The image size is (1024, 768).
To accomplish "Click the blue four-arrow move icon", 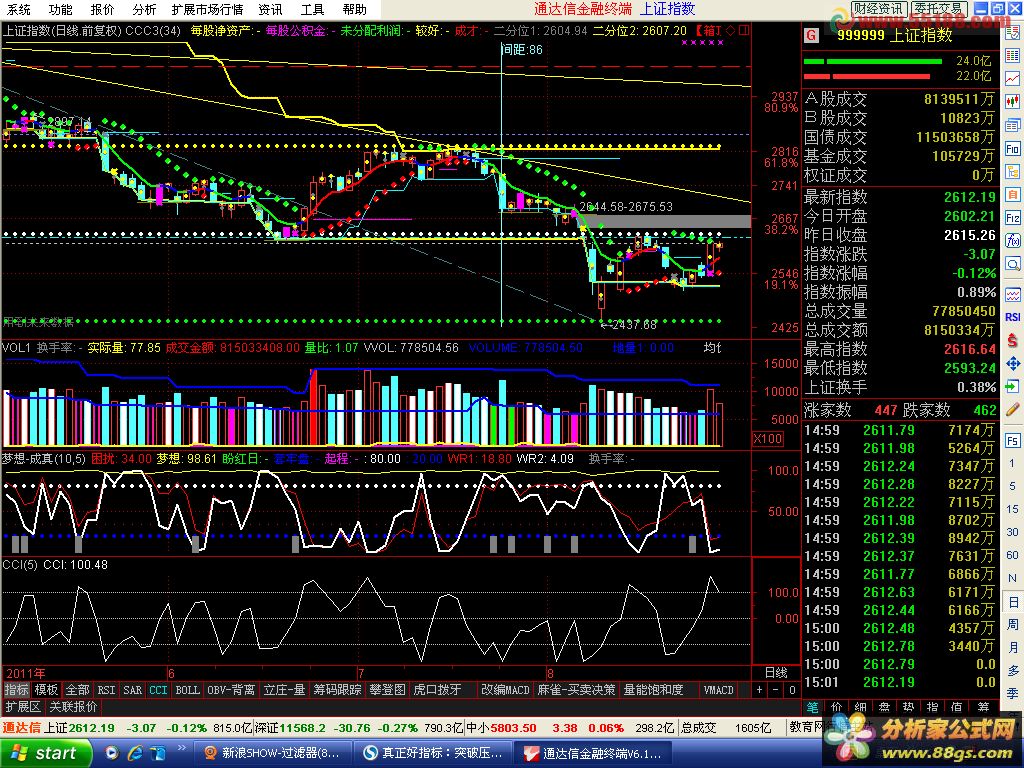I will (x=1013, y=364).
